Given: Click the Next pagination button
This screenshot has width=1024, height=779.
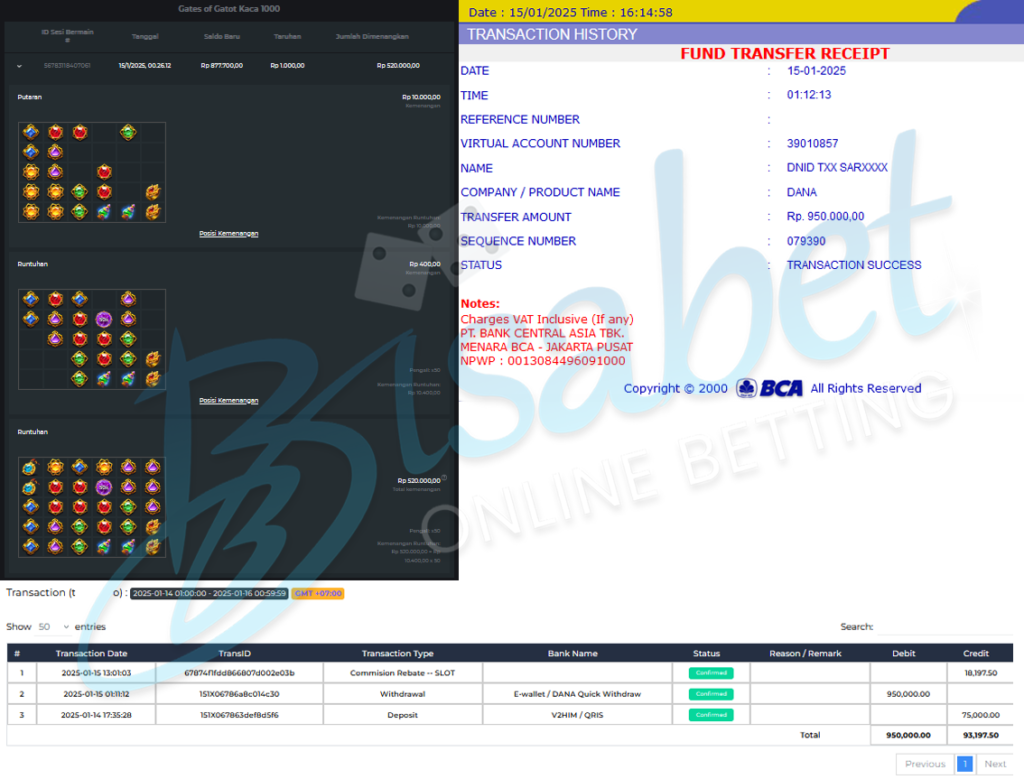Looking at the screenshot, I should pos(995,764).
